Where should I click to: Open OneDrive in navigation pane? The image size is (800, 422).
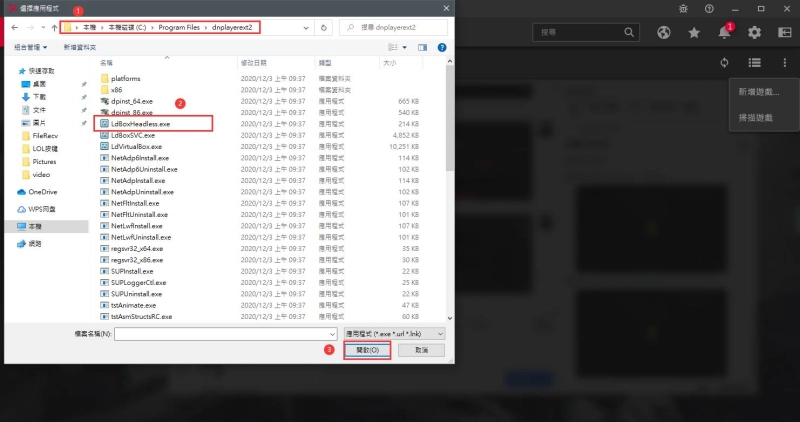[37, 192]
